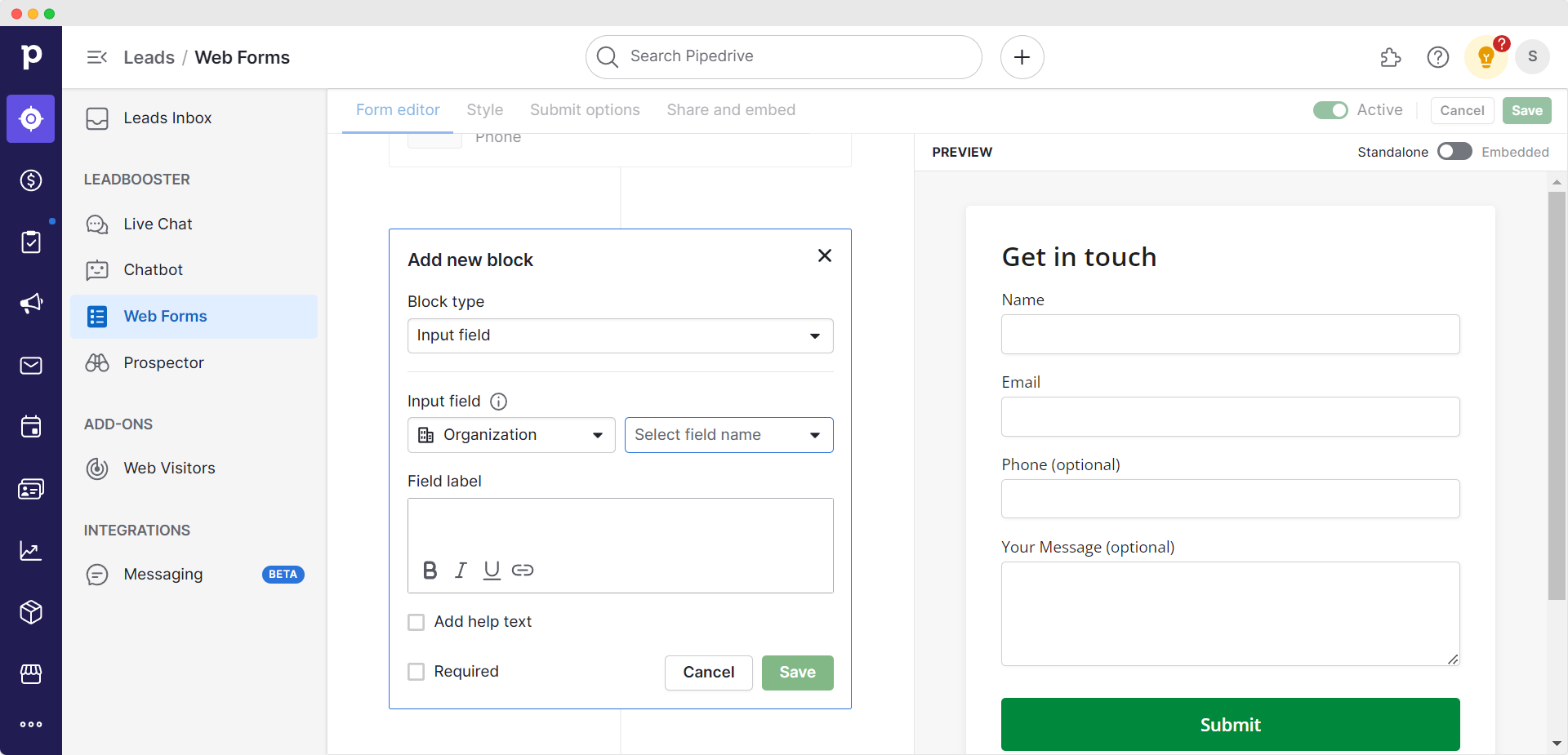
Task: Click the Insights chart icon
Action: [x=31, y=551]
